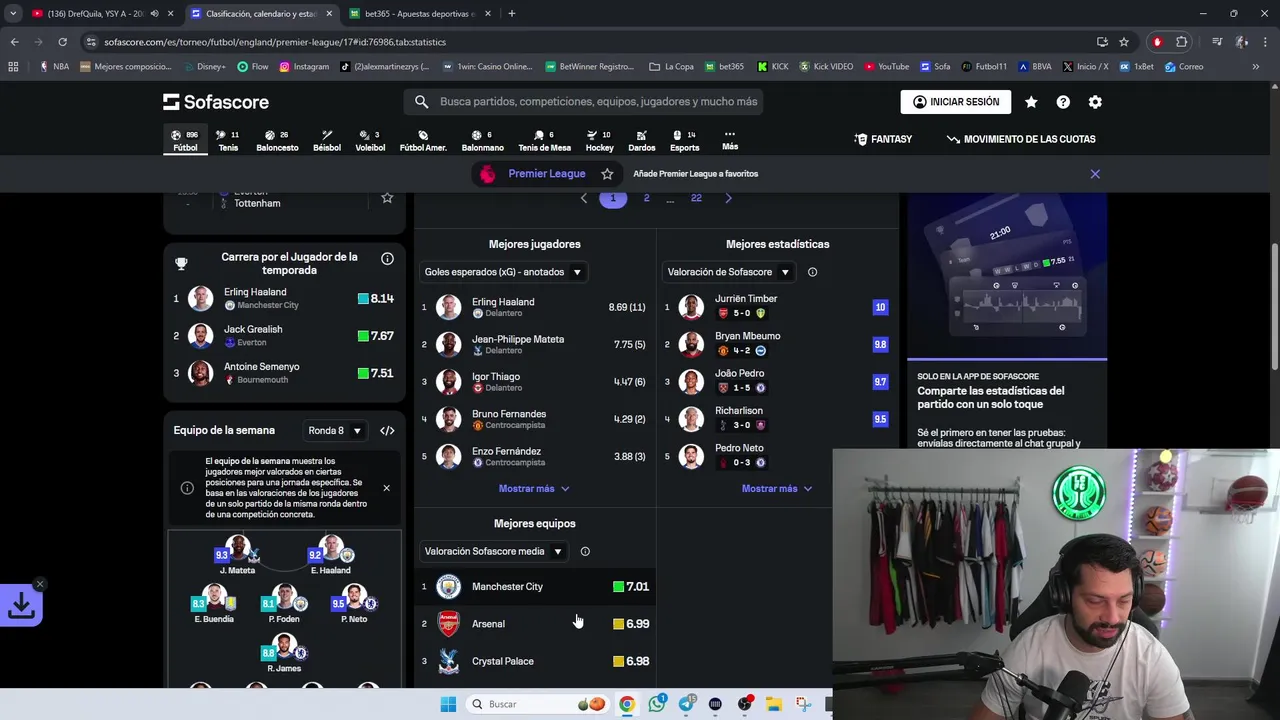The height and width of the screenshot is (720, 1280).
Task: Open Valoración de Sofascore dropdown
Action: pyautogui.click(x=729, y=272)
